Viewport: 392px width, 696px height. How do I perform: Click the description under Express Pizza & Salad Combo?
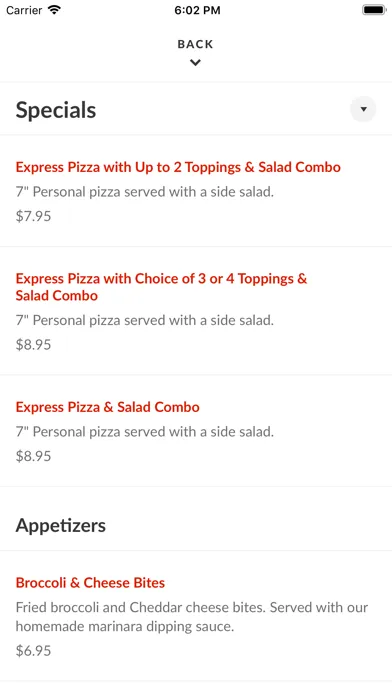tap(145, 431)
